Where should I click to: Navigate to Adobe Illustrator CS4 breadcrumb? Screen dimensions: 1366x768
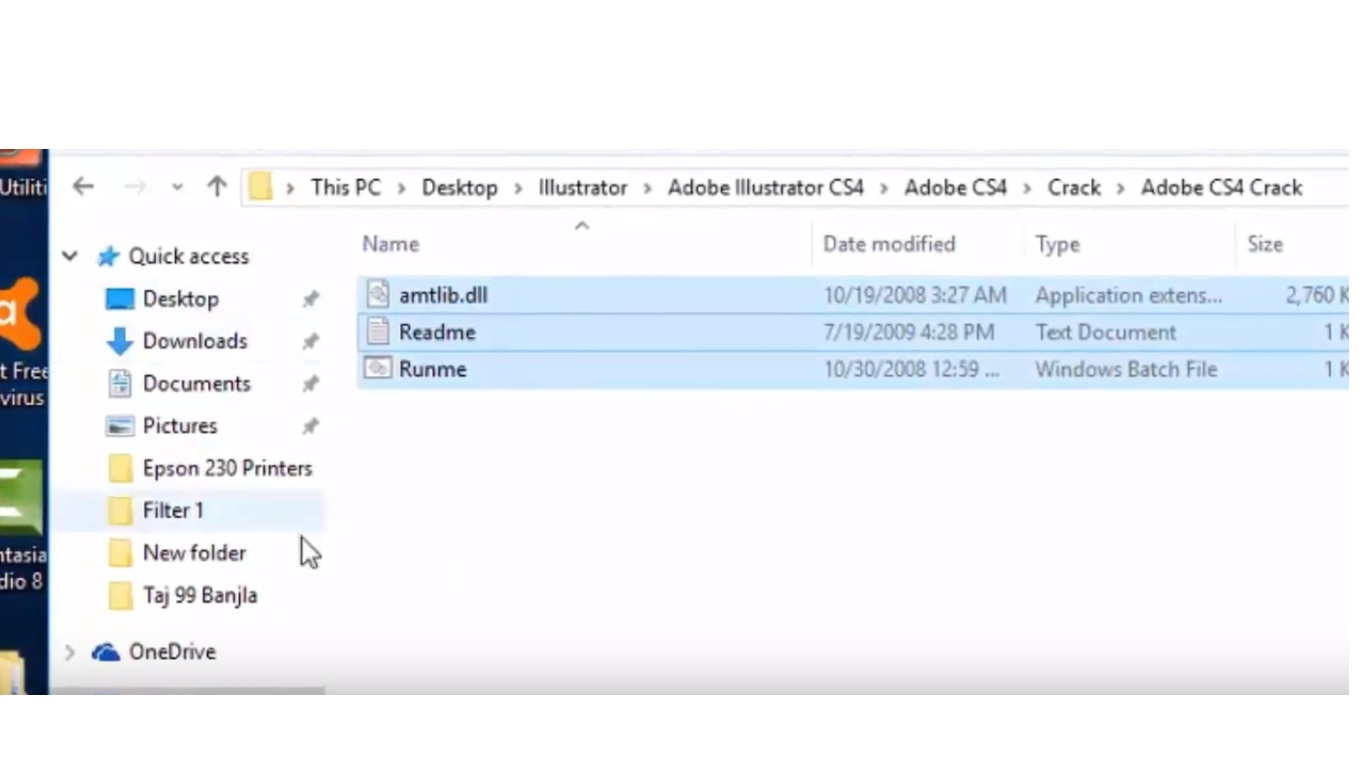765,188
